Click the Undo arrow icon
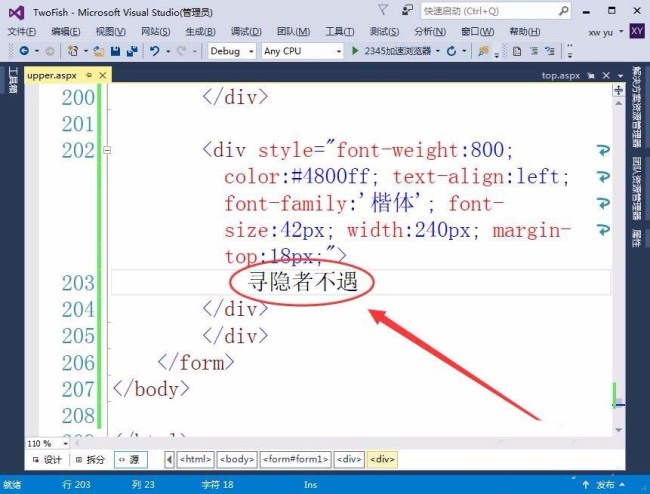650x494 pixels. point(155,51)
